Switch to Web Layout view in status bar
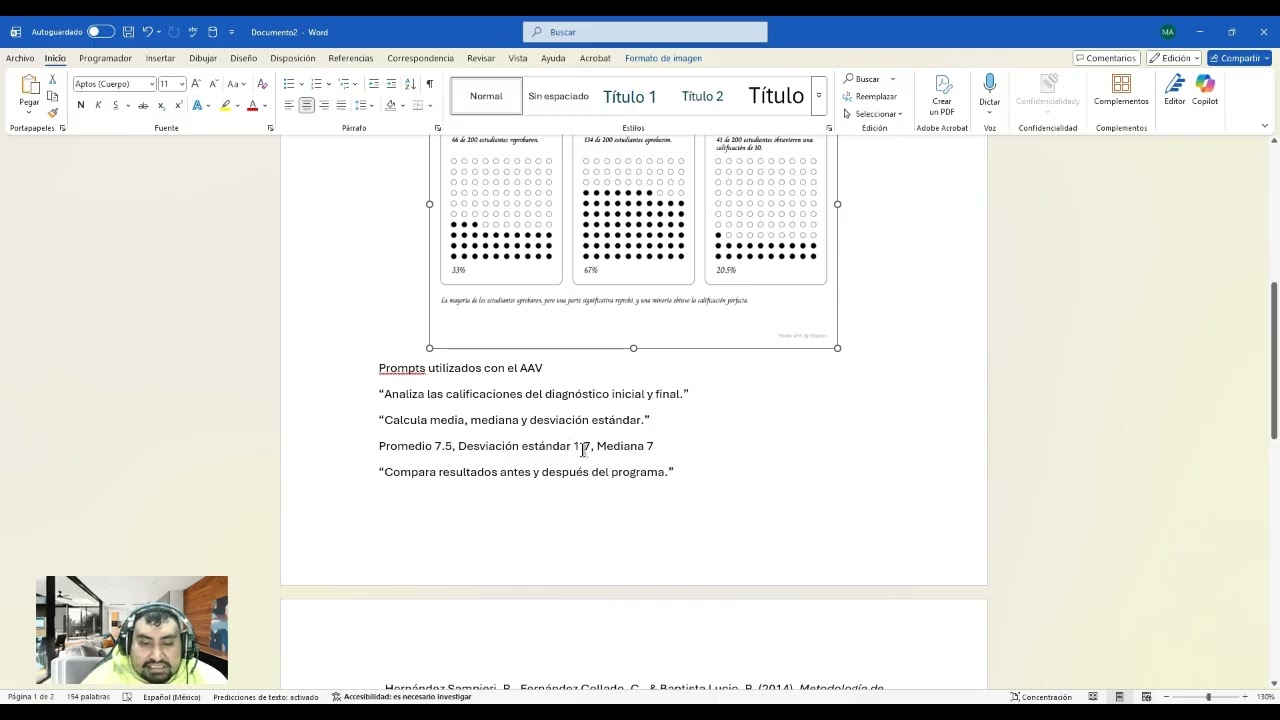The width and height of the screenshot is (1280, 720). pyautogui.click(x=1146, y=697)
